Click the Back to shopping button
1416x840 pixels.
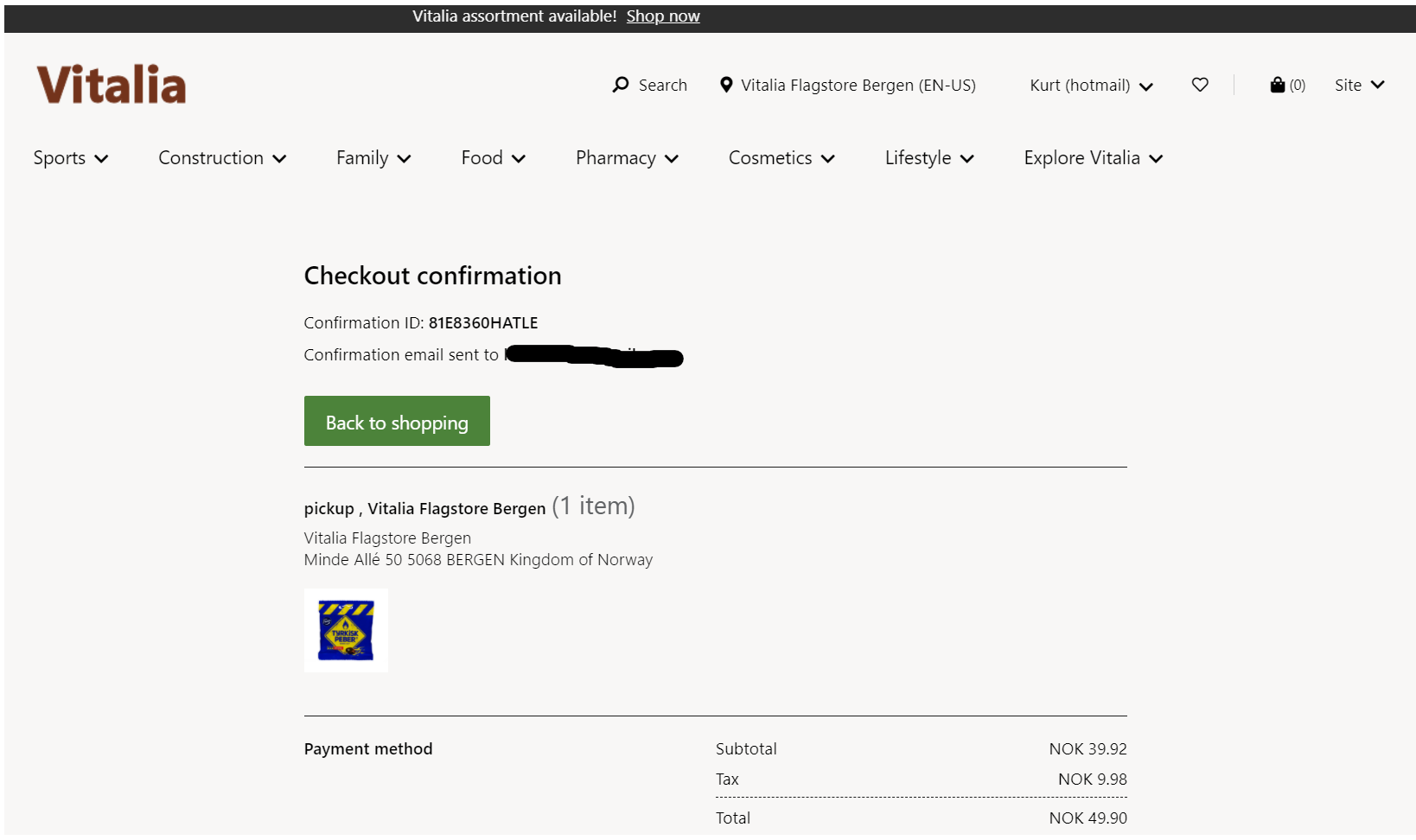pyautogui.click(x=397, y=422)
